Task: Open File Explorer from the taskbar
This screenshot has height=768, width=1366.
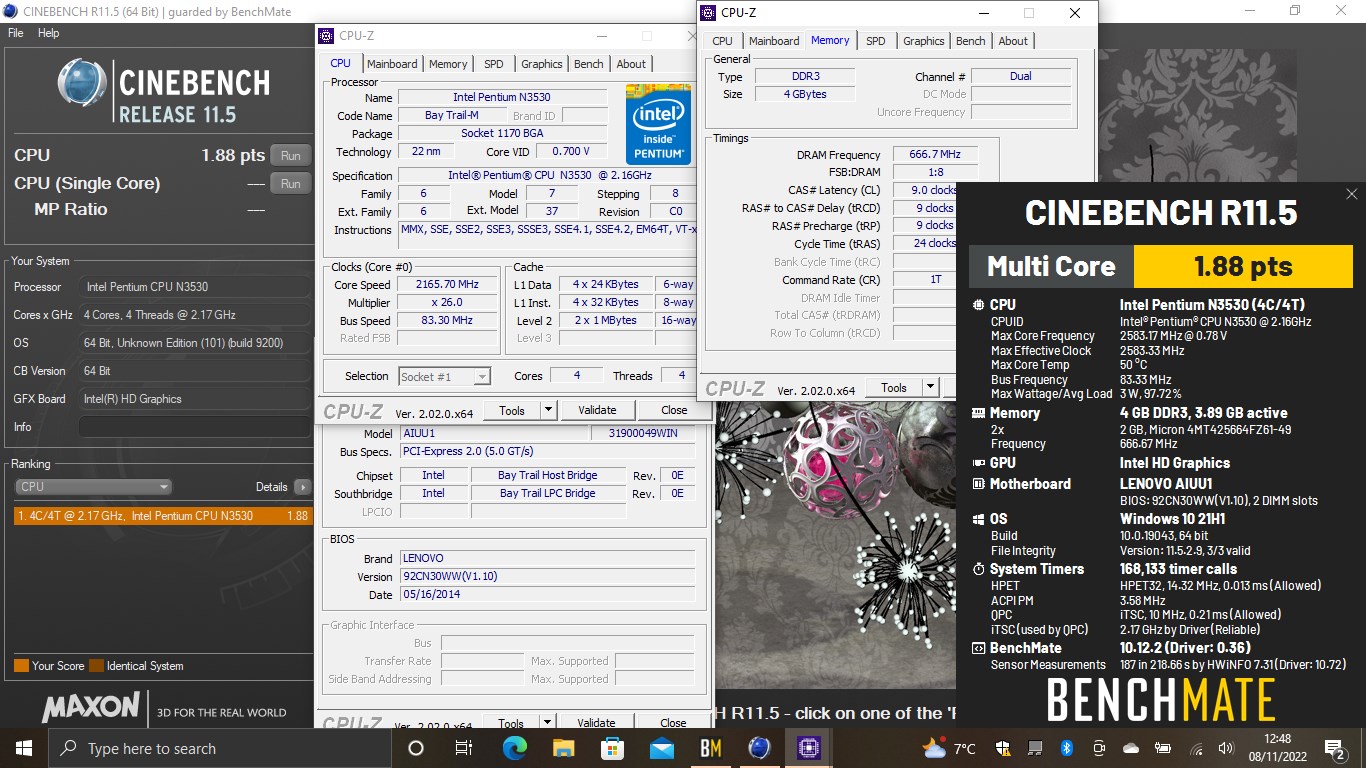Action: (x=563, y=748)
